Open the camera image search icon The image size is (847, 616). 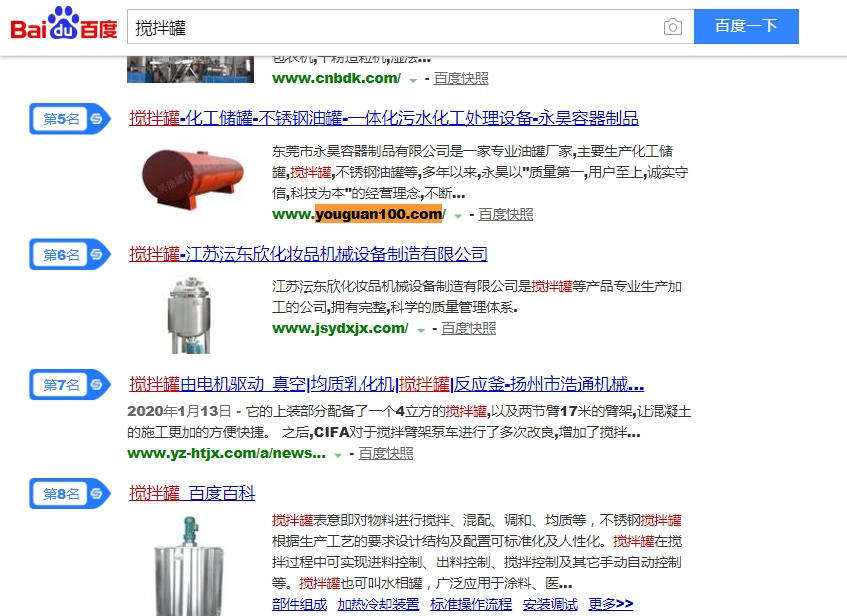[673, 26]
